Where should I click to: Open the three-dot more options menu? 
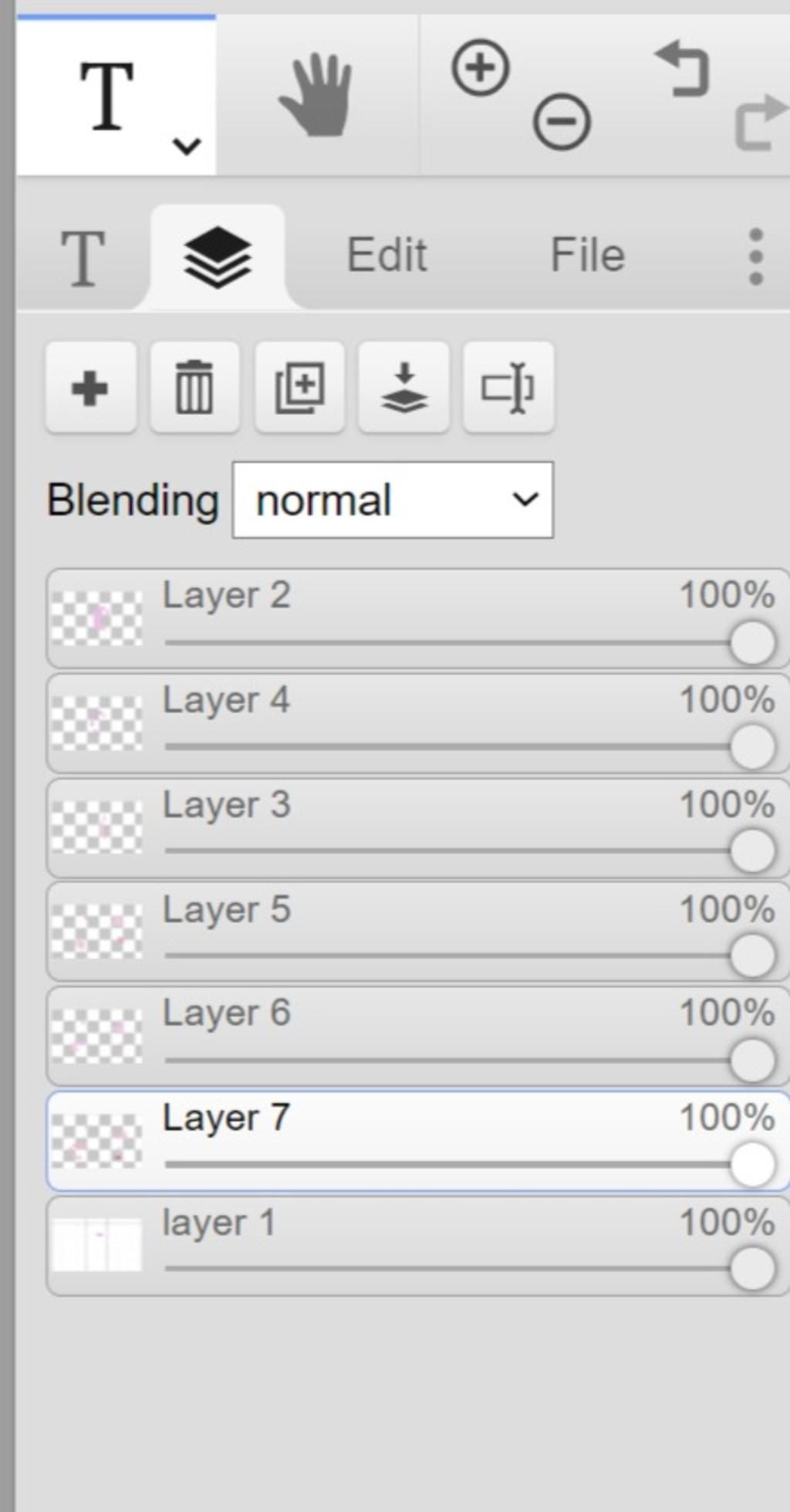pyautogui.click(x=756, y=256)
